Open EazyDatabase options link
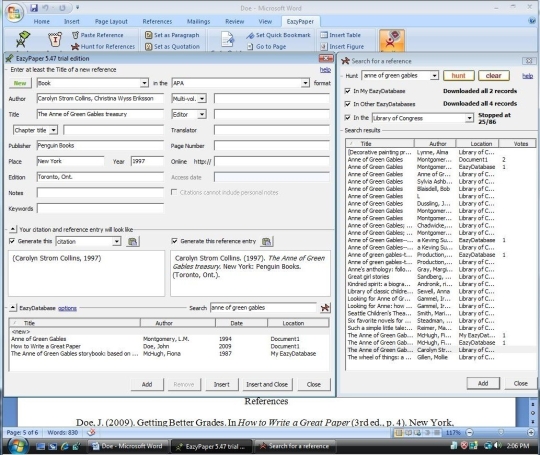The width and height of the screenshot is (540, 455). pyautogui.click(x=67, y=308)
